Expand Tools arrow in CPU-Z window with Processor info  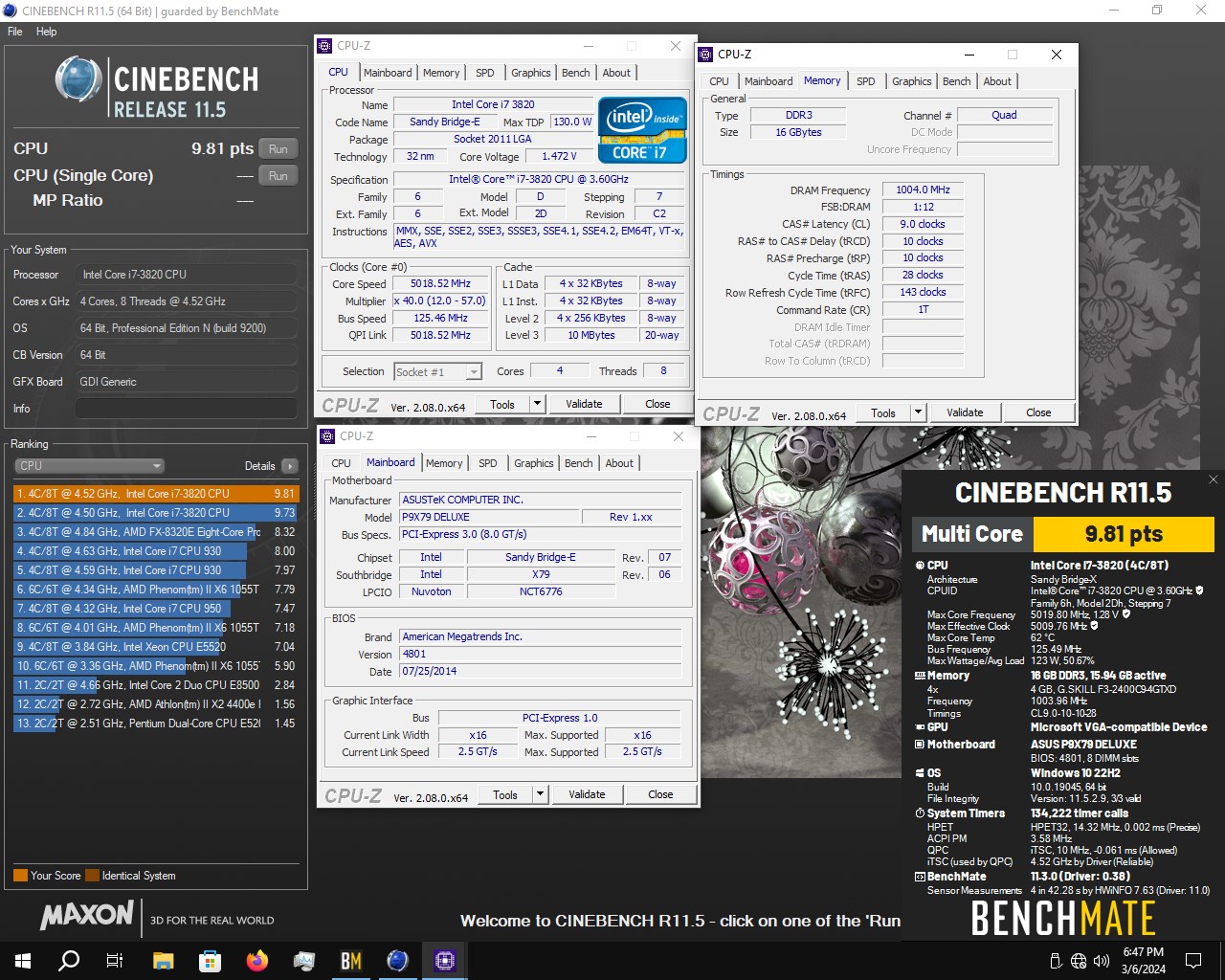(x=537, y=404)
